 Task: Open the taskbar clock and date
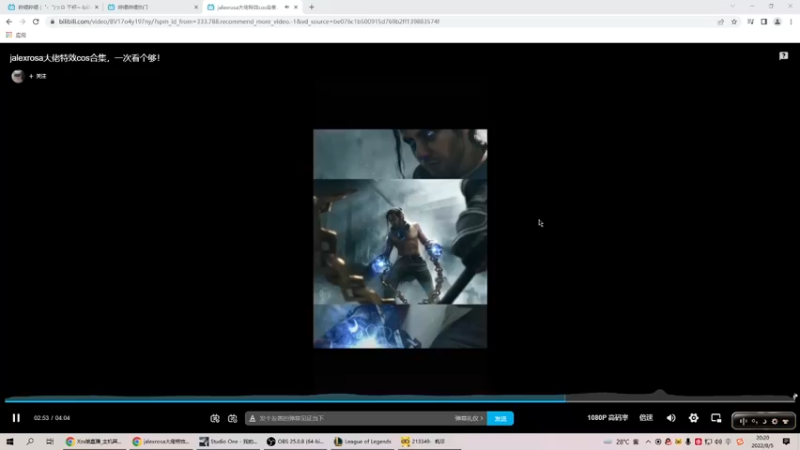point(763,442)
